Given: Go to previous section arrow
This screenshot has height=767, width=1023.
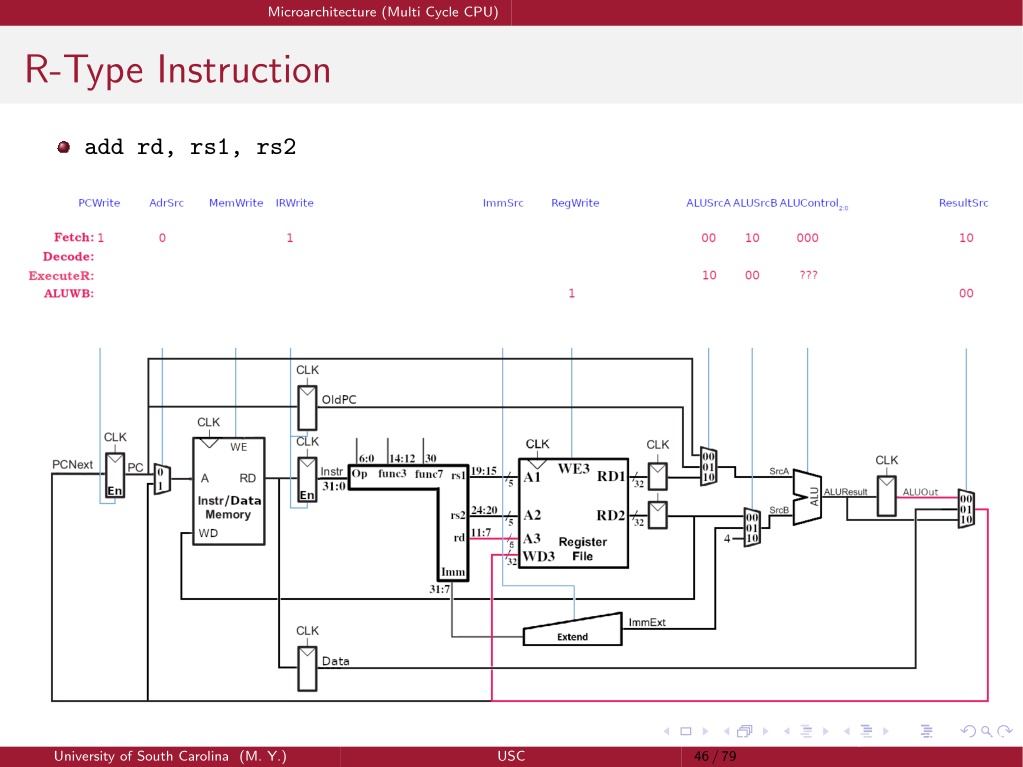Looking at the screenshot, I should point(846,731).
